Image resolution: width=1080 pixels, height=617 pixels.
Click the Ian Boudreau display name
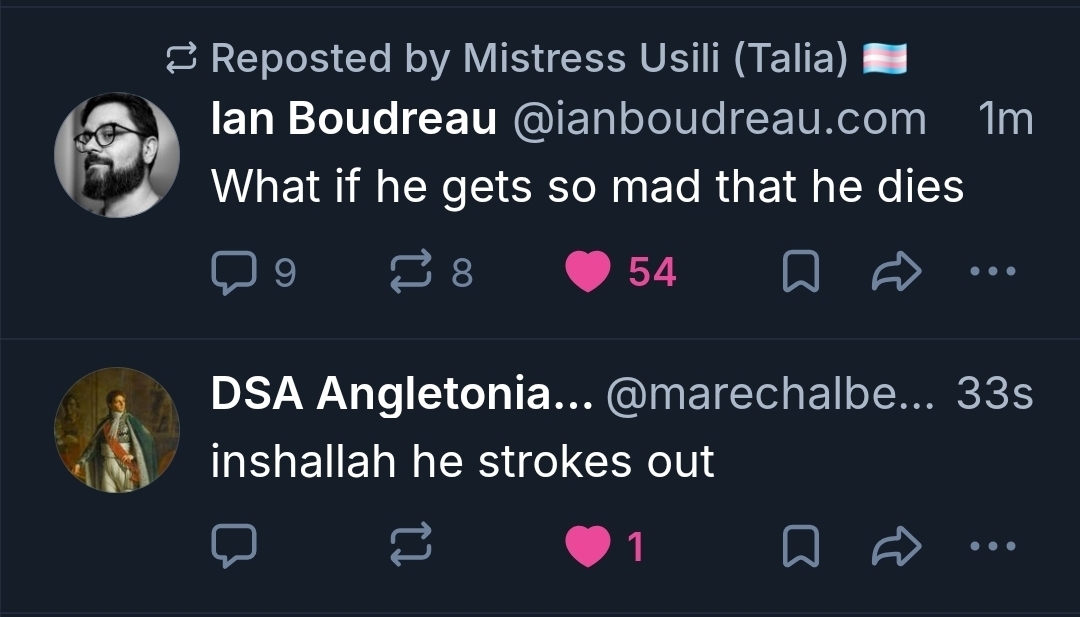pyautogui.click(x=354, y=120)
